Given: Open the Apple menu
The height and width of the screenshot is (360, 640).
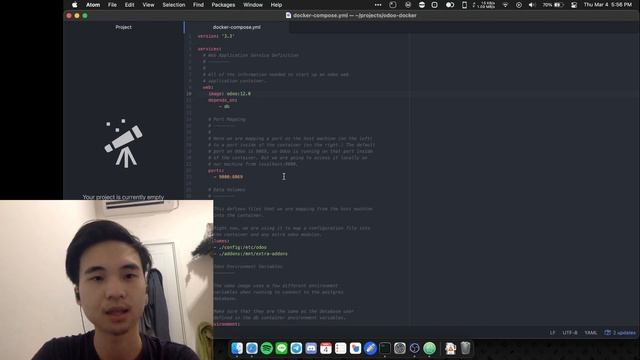Looking at the screenshot, I should (75, 5).
